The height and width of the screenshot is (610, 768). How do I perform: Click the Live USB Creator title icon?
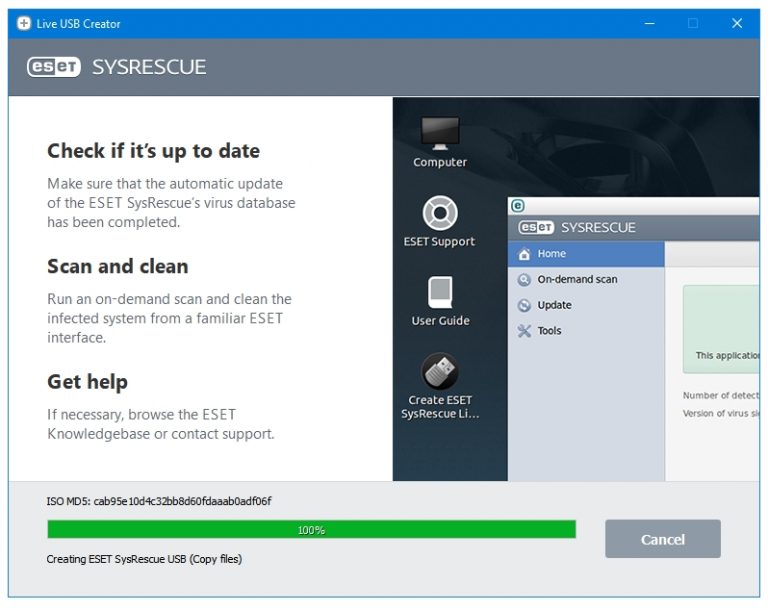24,24
